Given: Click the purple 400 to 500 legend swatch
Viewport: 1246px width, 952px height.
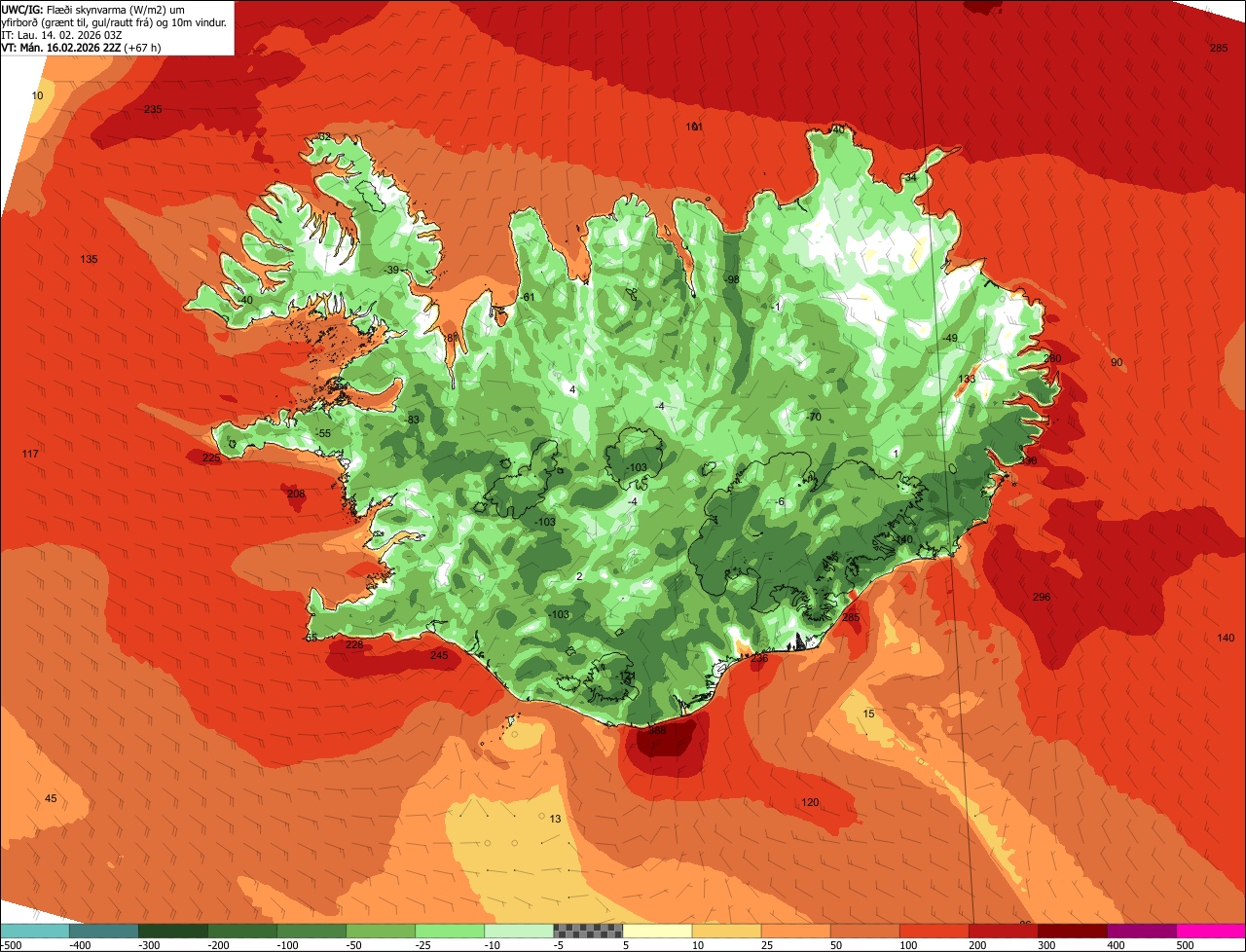Looking at the screenshot, I should pos(1141,931).
